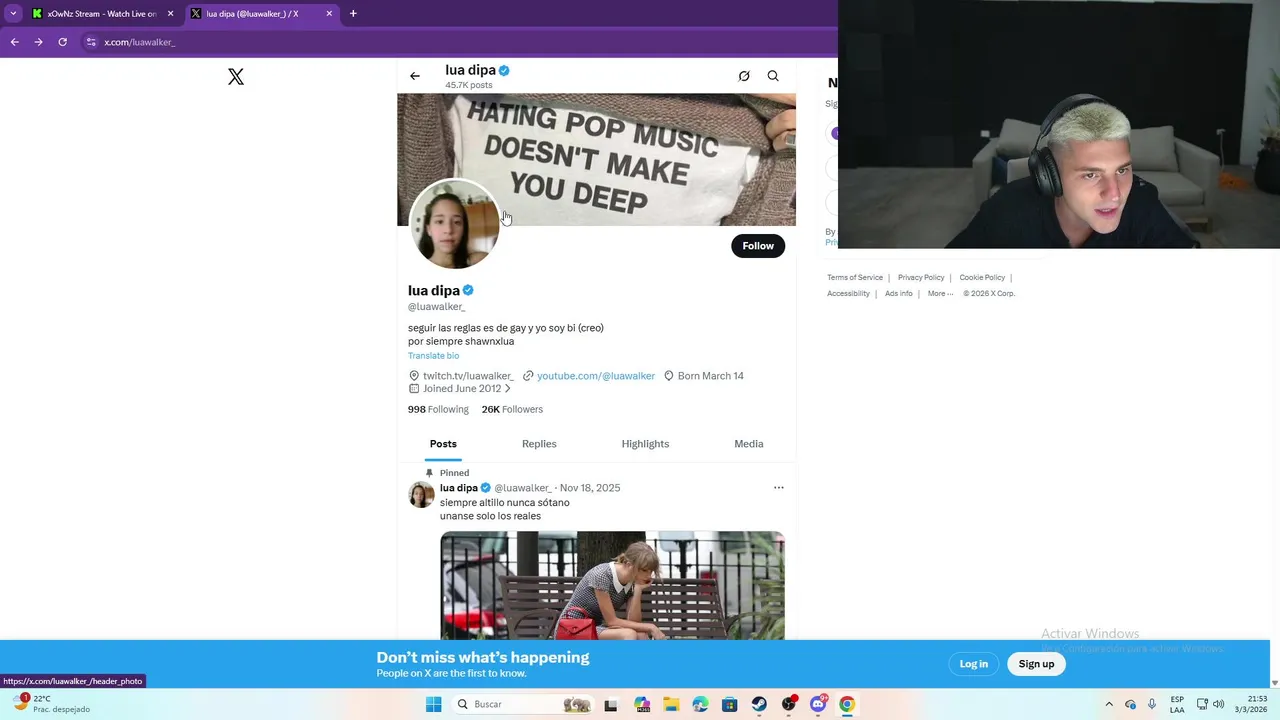Click the profile search magnifier icon

(x=773, y=76)
